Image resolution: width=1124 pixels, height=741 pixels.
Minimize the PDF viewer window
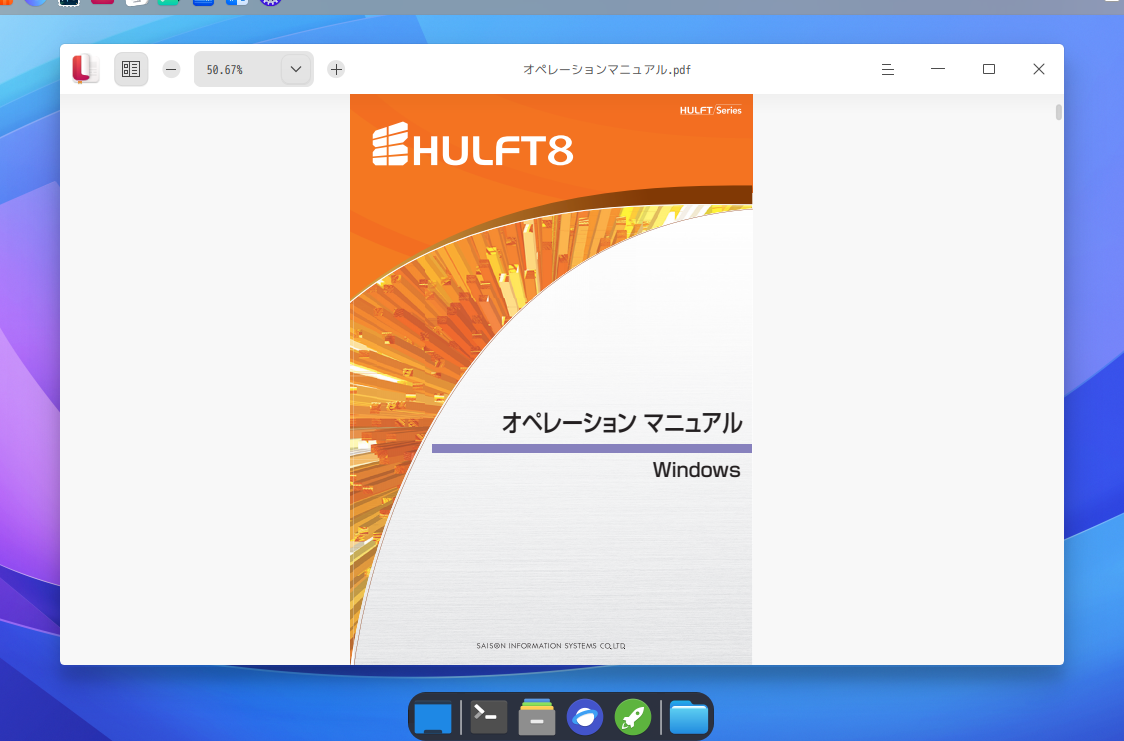pyautogui.click(x=938, y=69)
